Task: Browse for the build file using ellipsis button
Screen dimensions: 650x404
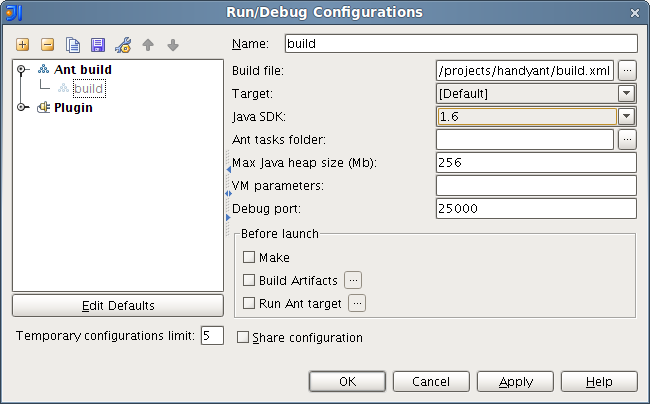Action: pyautogui.click(x=627, y=70)
